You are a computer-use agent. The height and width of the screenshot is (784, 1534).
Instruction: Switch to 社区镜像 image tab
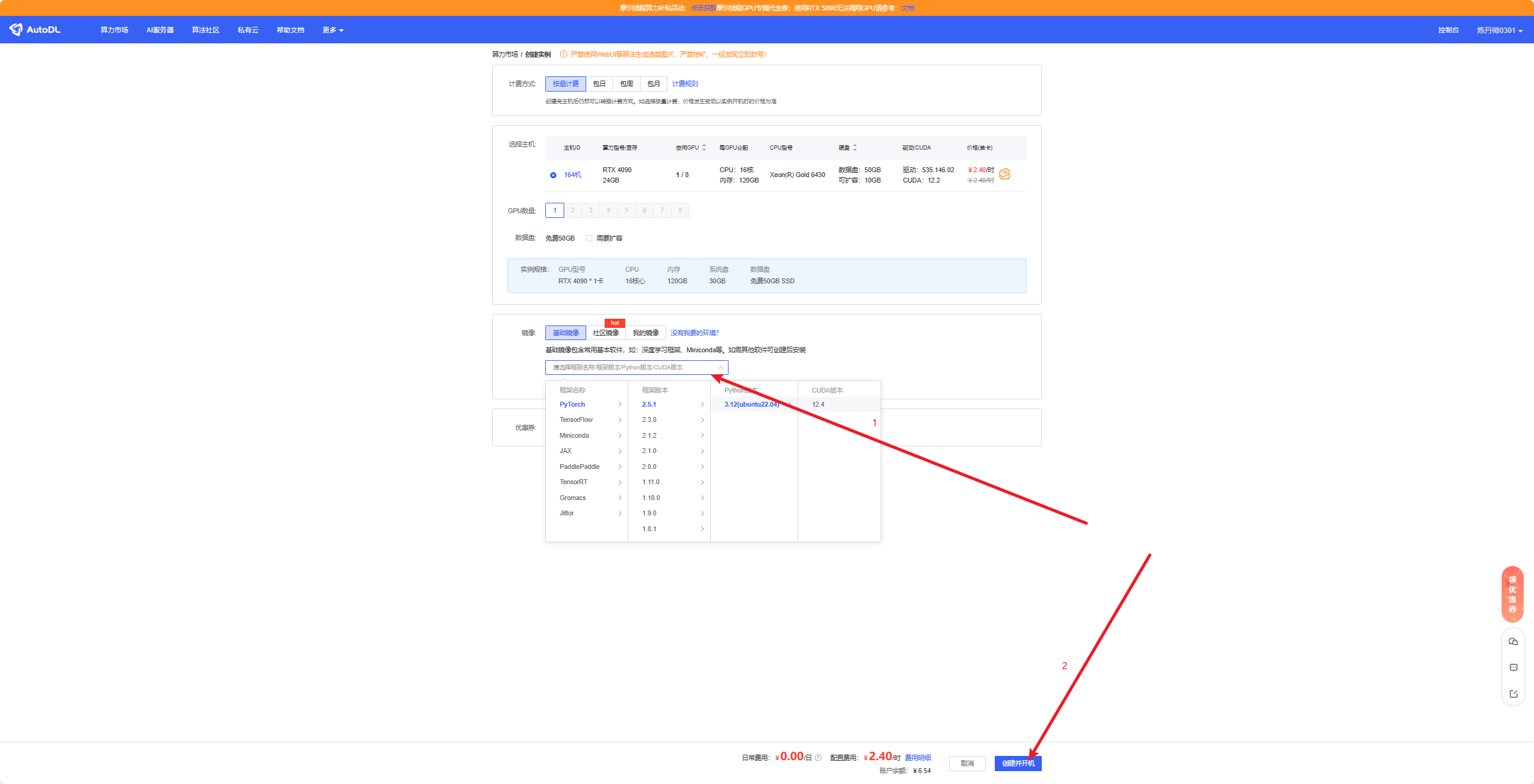click(606, 333)
